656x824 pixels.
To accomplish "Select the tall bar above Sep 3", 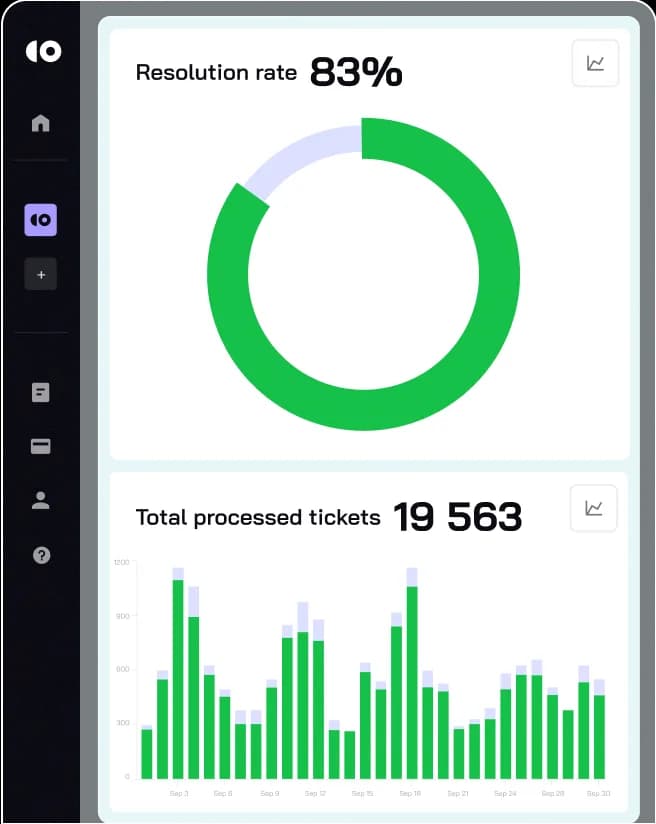I will pos(178,680).
